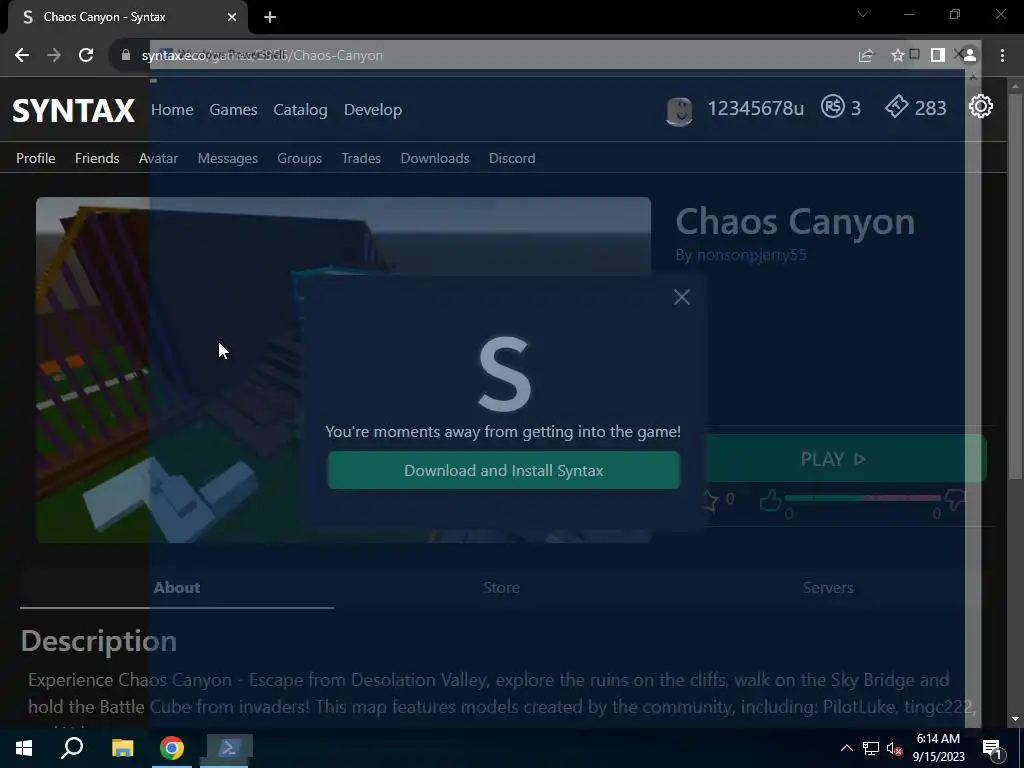1024x768 pixels.
Task: Close the install Syntax dialog
Action: tap(682, 297)
